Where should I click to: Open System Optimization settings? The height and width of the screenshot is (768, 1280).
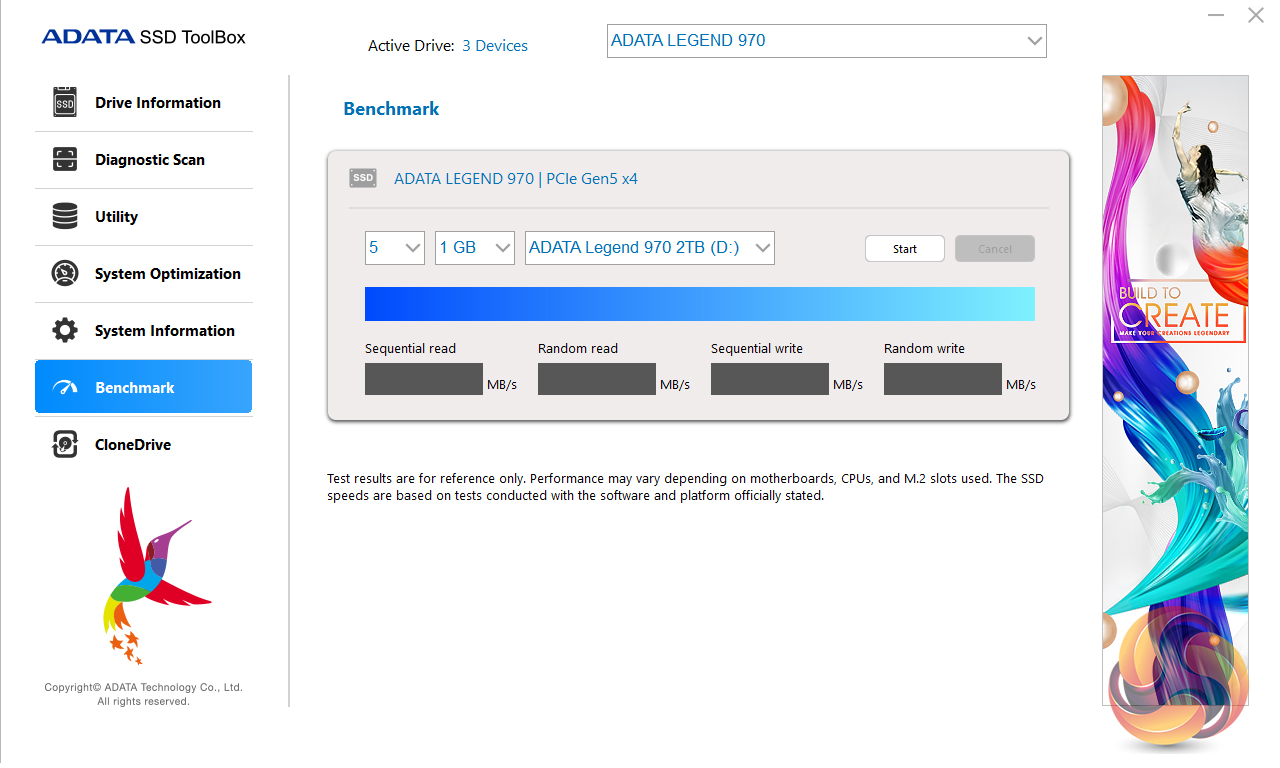pyautogui.click(x=144, y=274)
